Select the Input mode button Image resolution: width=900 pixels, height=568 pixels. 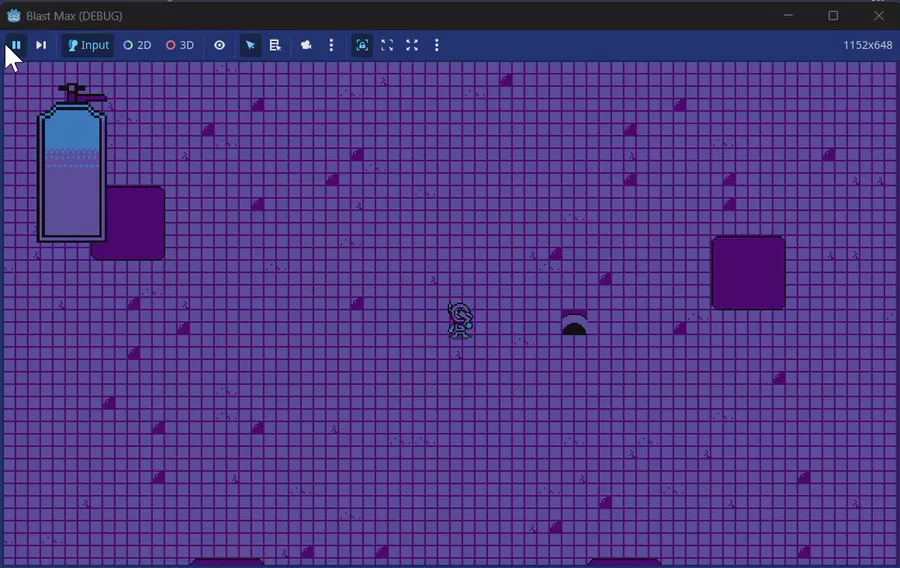[x=88, y=45]
